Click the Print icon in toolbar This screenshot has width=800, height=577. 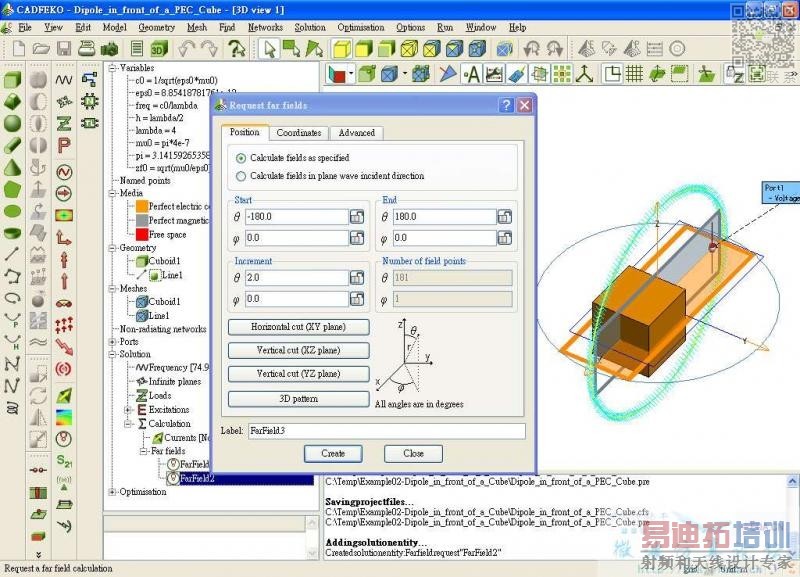click(x=87, y=48)
